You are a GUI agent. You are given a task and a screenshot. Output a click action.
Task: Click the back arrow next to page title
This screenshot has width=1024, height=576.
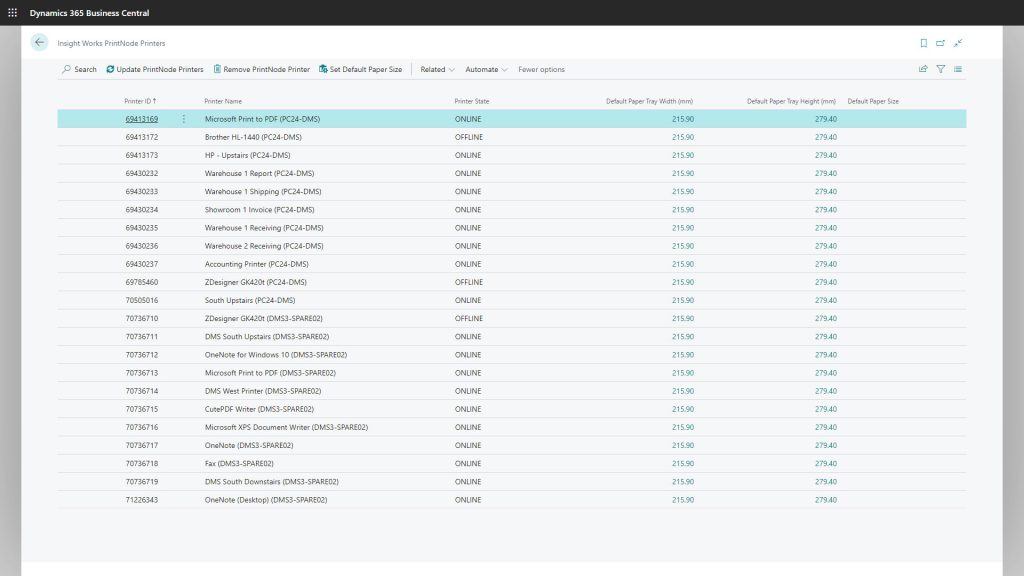(39, 42)
